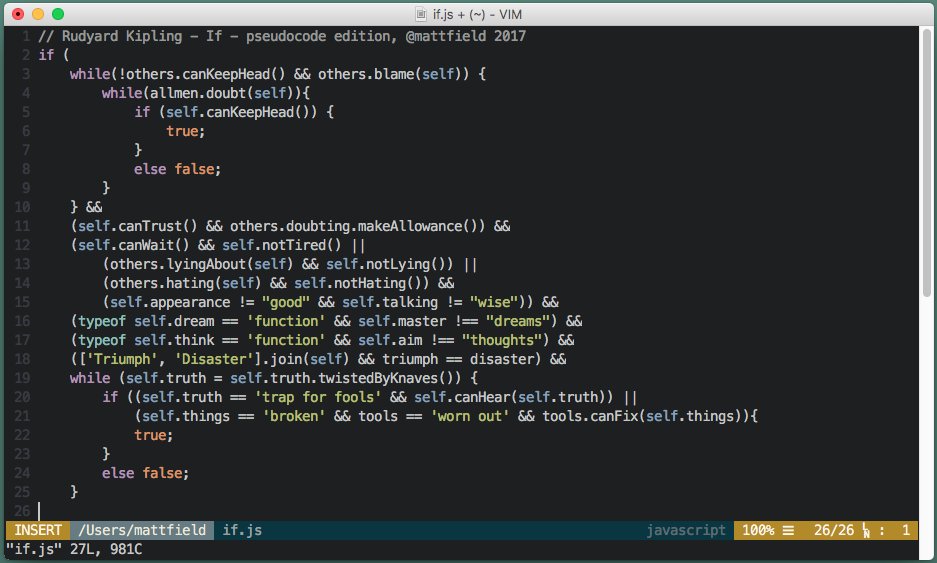Click 'true;' on line 6
This screenshot has height=563, width=937.
[186, 131]
